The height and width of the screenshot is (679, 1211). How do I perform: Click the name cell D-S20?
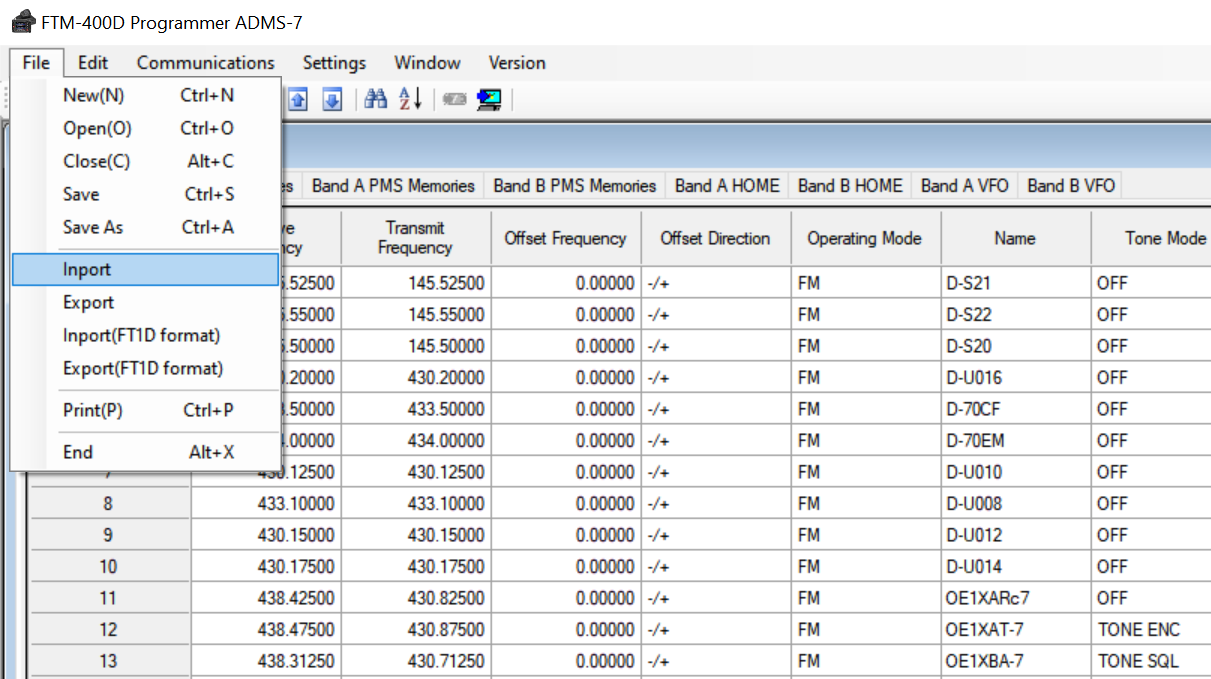coord(1015,346)
